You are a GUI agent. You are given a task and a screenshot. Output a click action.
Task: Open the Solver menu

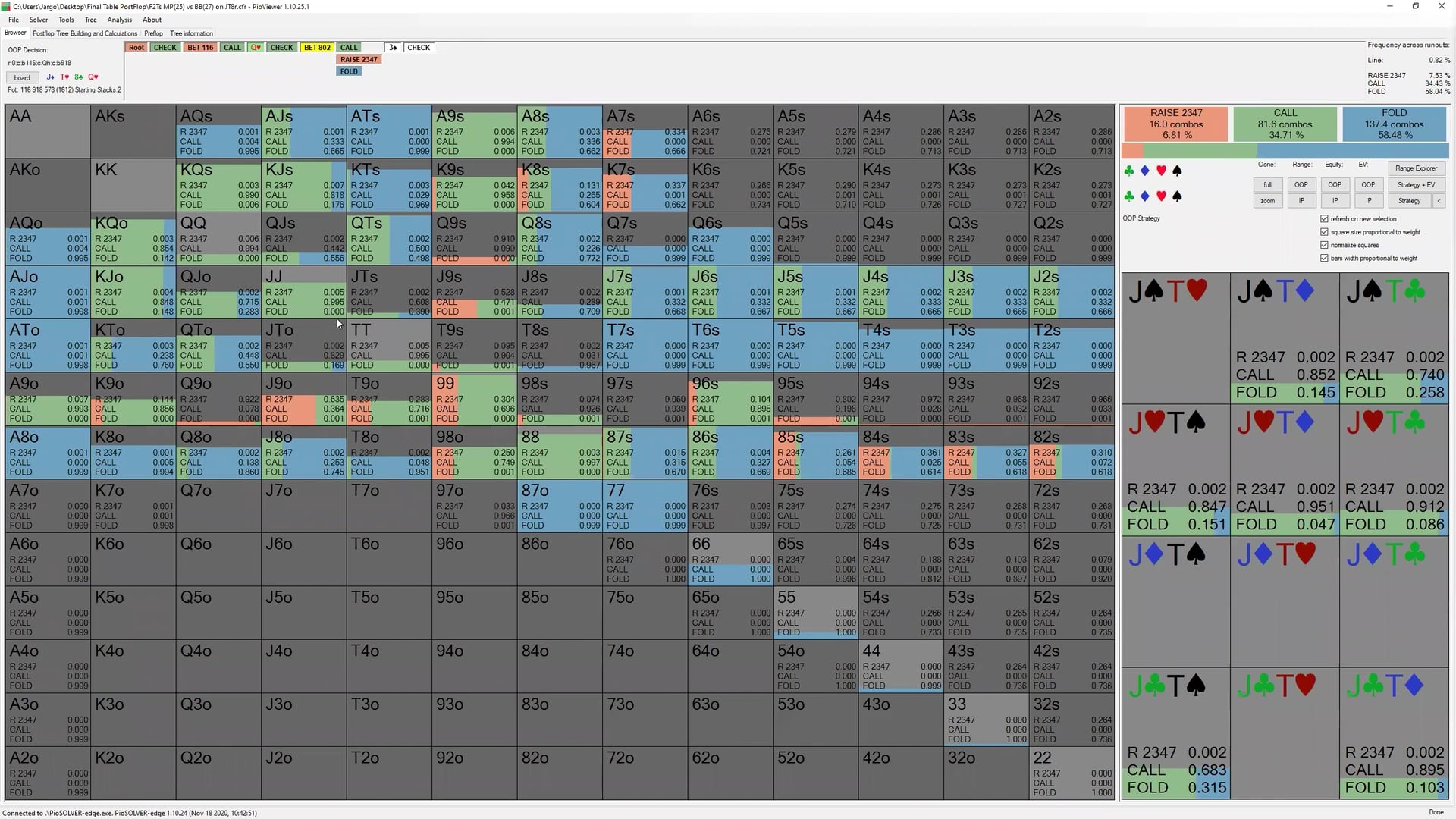pyautogui.click(x=39, y=20)
